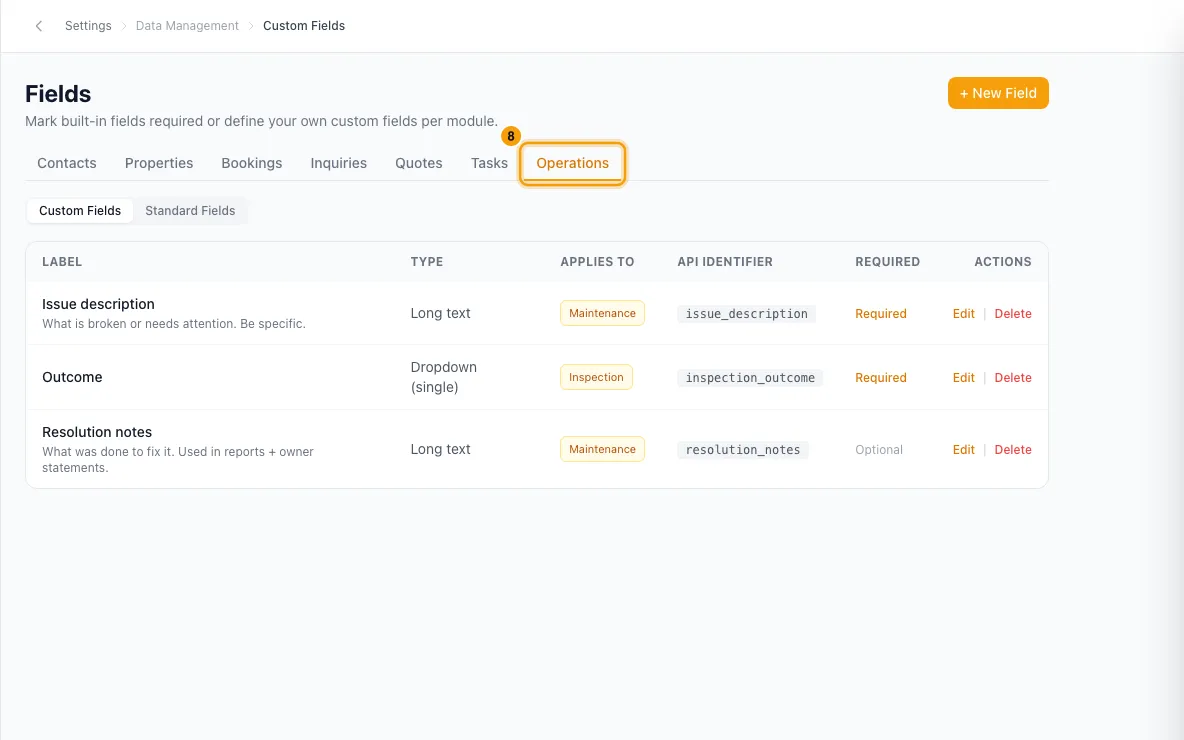Image resolution: width=1184 pixels, height=740 pixels.
Task: Click the API IDENTIFIER column header
Action: [724, 262]
